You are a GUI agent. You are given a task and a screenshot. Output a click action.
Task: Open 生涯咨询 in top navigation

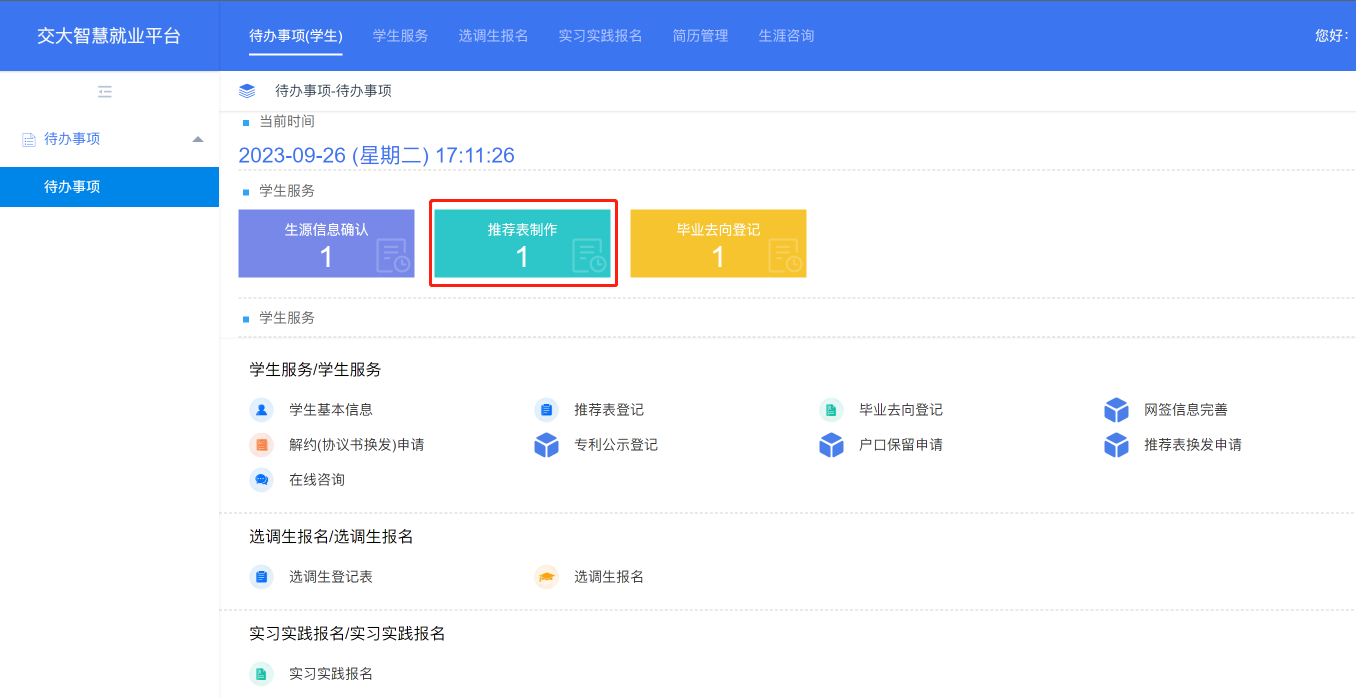tap(786, 36)
